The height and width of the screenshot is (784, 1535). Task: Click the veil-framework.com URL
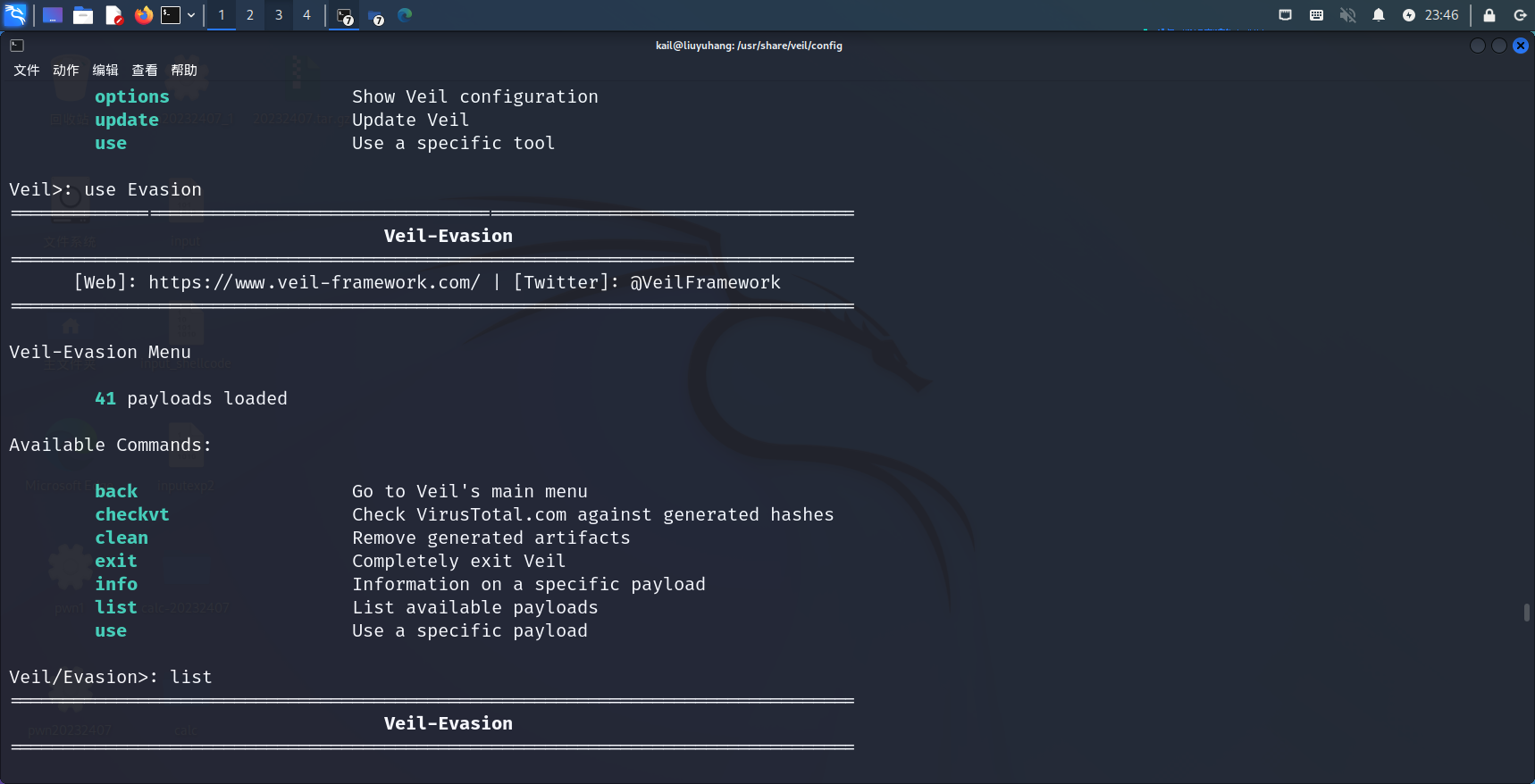click(314, 282)
